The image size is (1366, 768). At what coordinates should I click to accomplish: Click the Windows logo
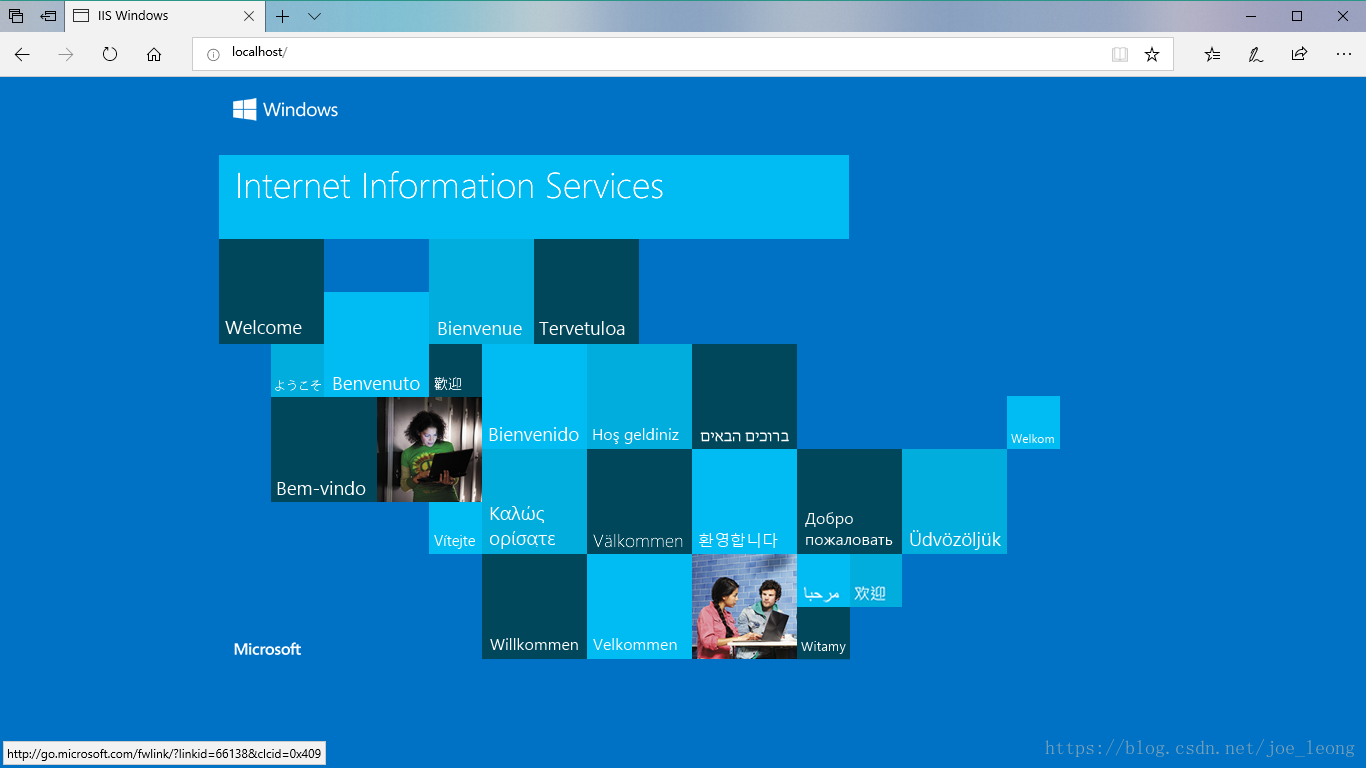286,110
